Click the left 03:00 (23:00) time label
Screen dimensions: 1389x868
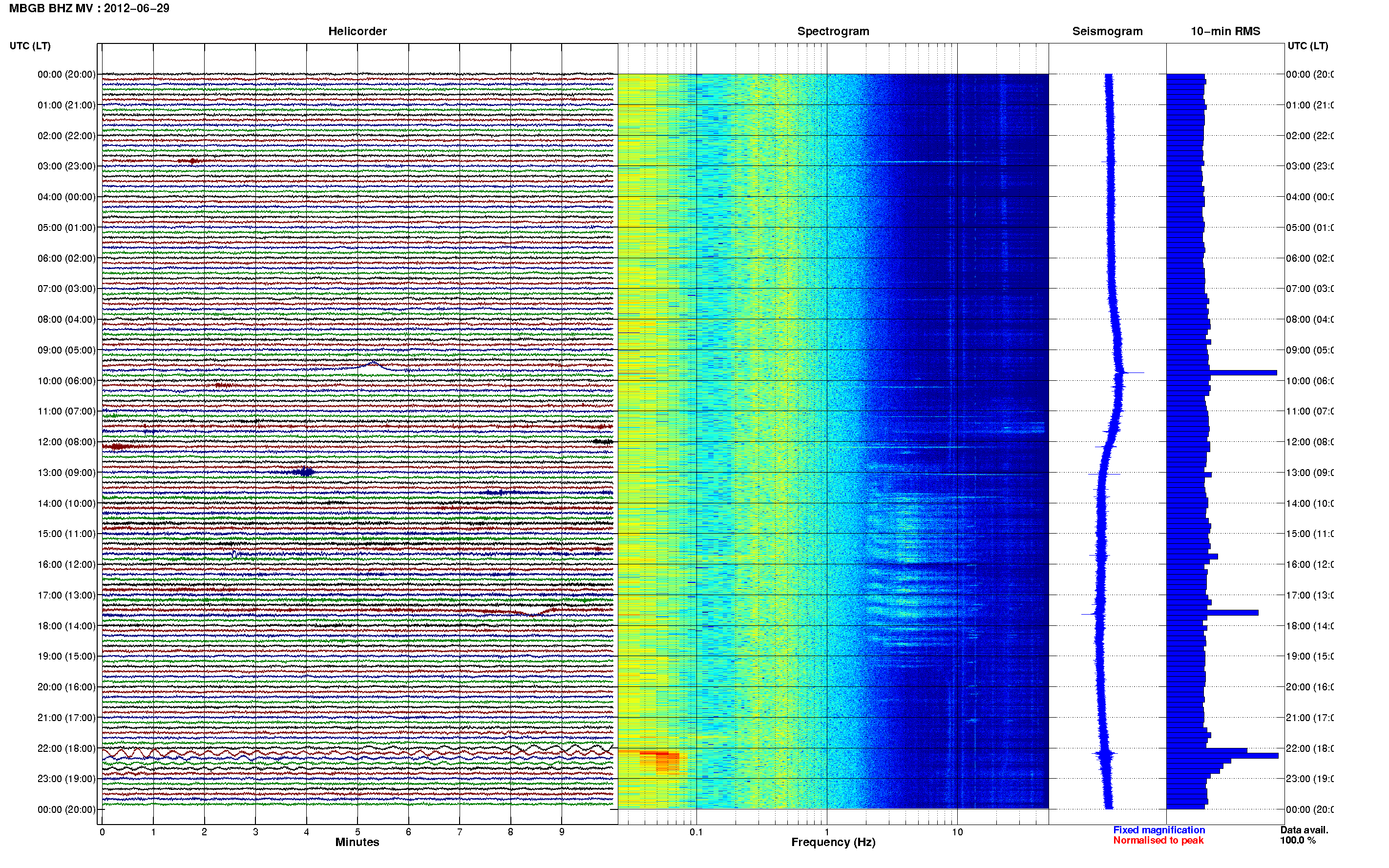66,166
